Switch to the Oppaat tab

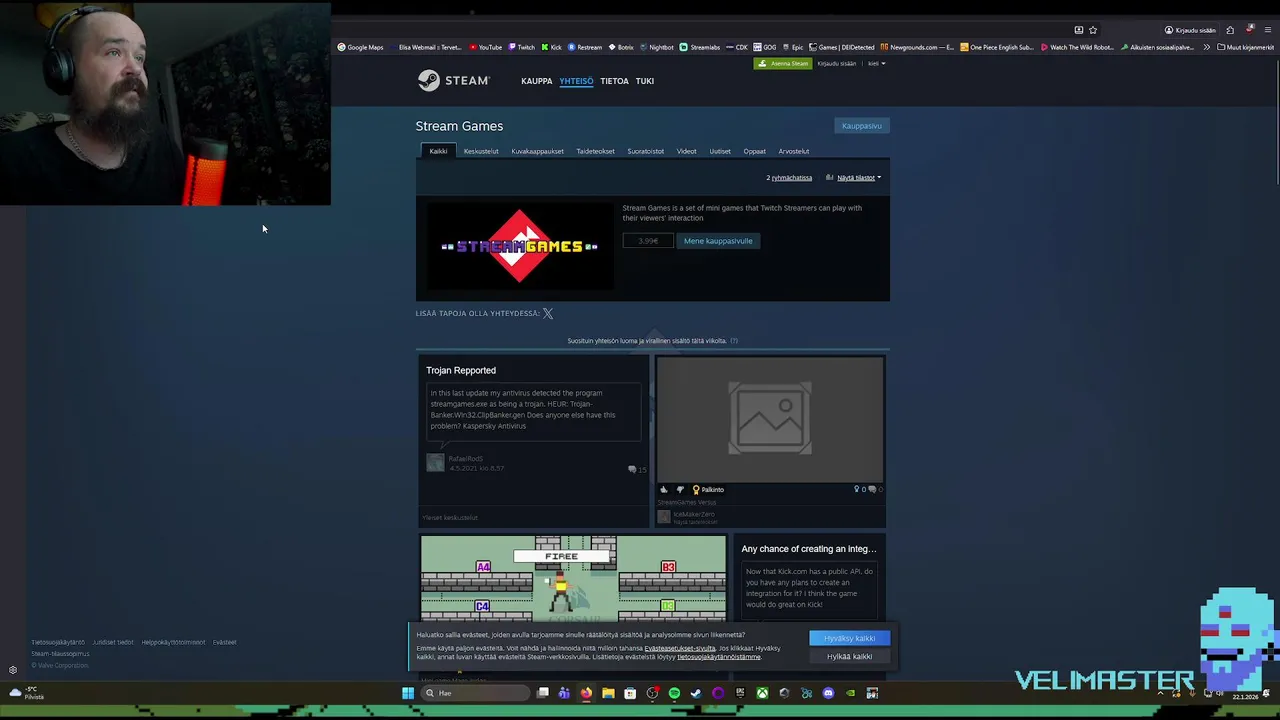754,151
